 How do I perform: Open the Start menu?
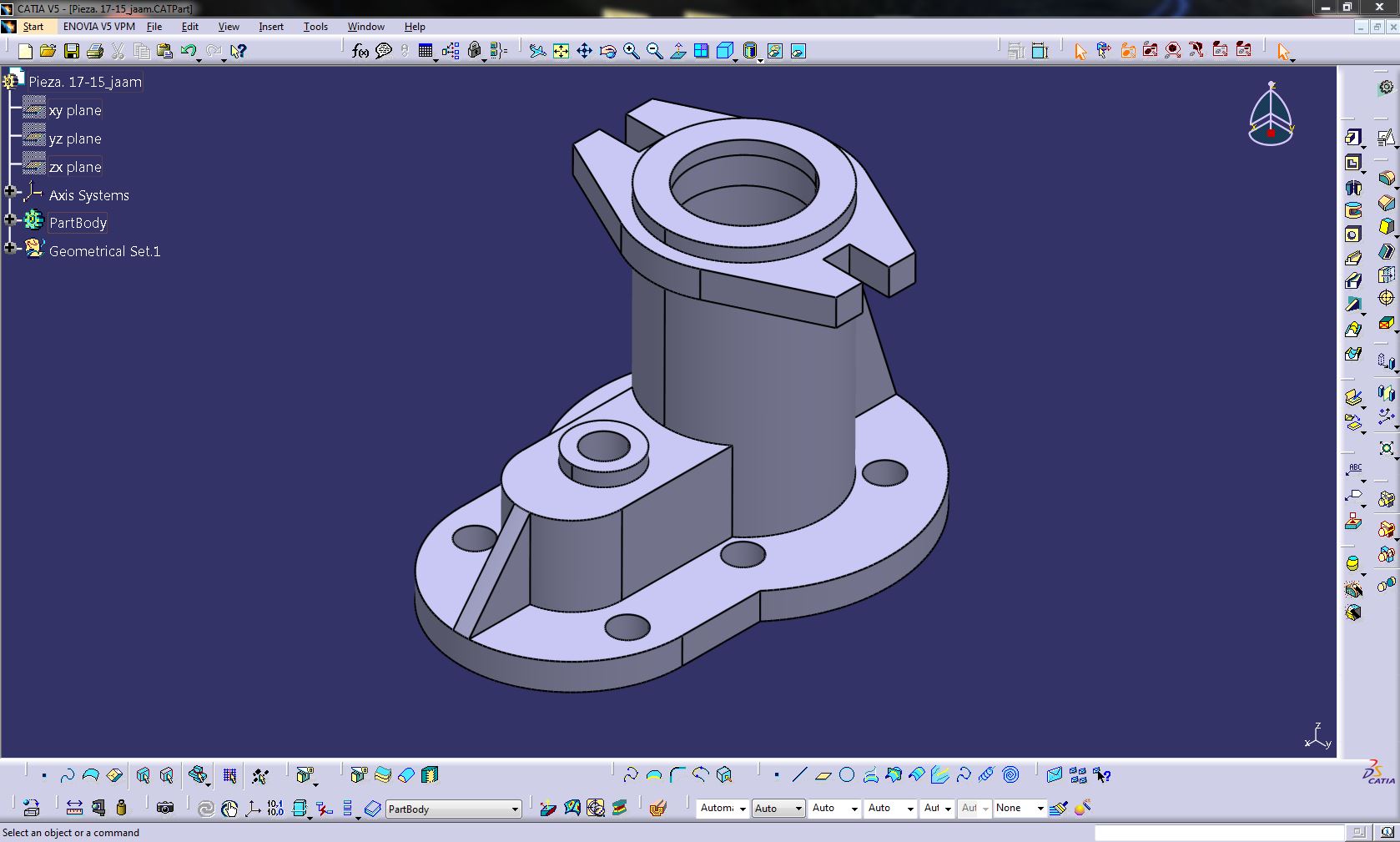point(33,27)
